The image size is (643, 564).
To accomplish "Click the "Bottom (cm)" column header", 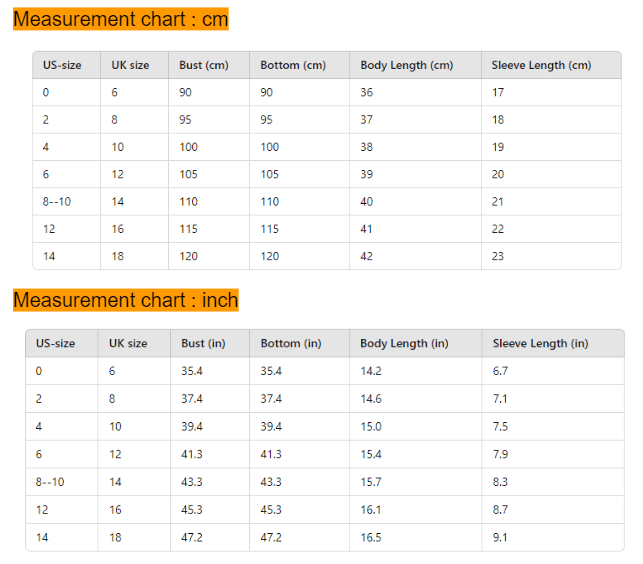I will click(293, 65).
